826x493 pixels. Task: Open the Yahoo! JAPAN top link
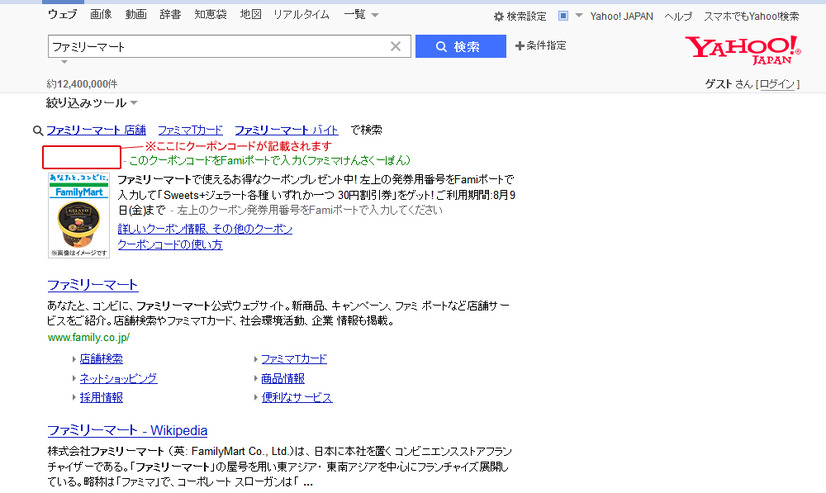tap(622, 16)
